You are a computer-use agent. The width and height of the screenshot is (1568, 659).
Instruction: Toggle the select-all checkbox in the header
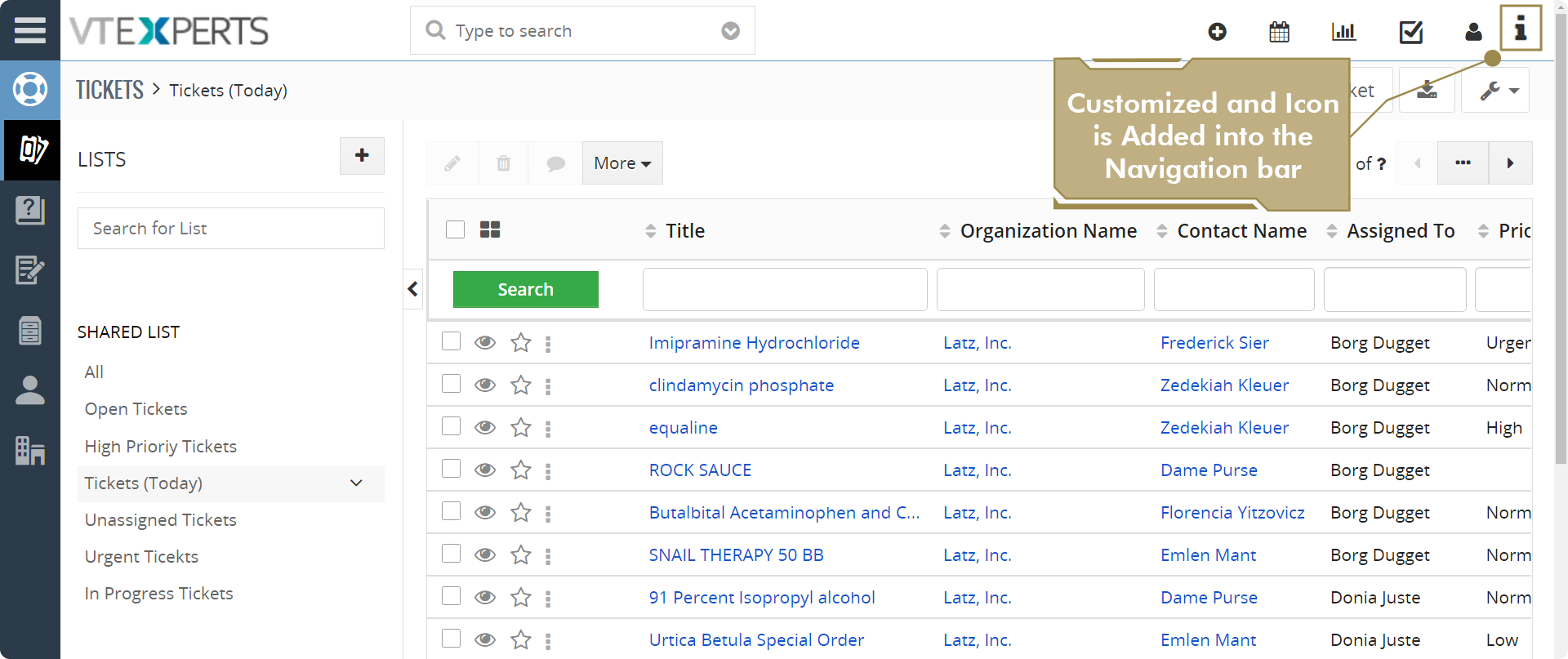click(456, 229)
